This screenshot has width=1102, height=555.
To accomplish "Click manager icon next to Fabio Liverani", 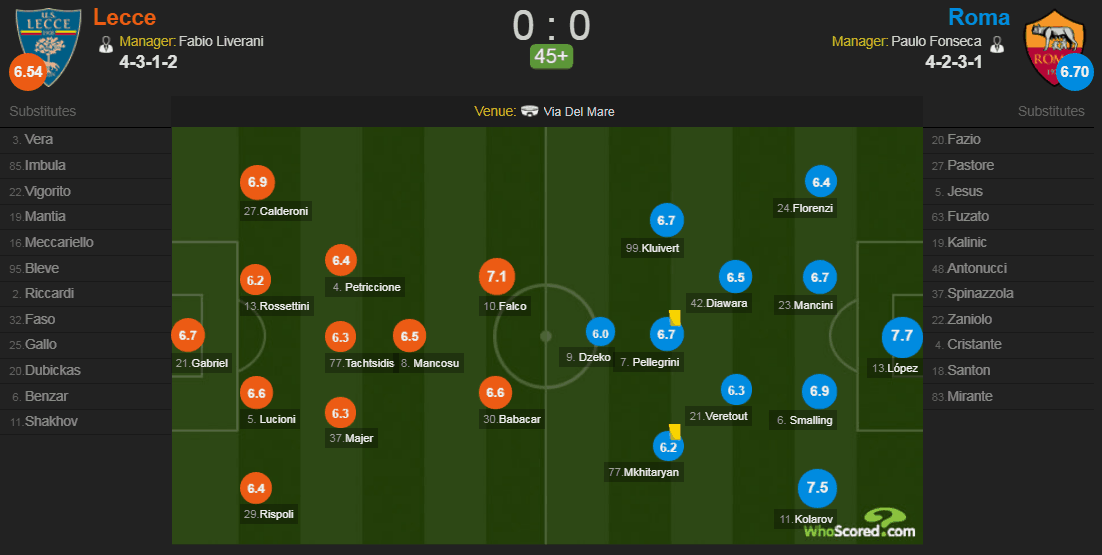I will [106, 44].
